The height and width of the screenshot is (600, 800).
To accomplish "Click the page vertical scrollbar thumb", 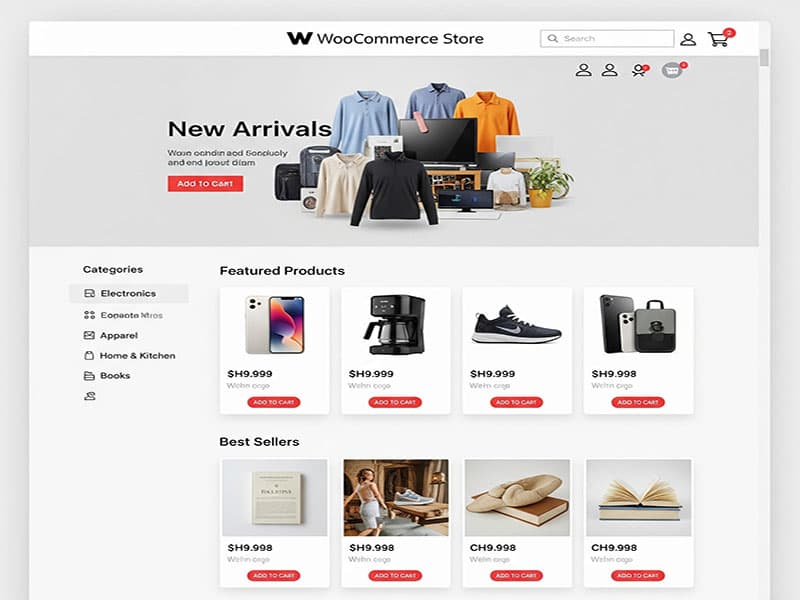I will coord(764,58).
